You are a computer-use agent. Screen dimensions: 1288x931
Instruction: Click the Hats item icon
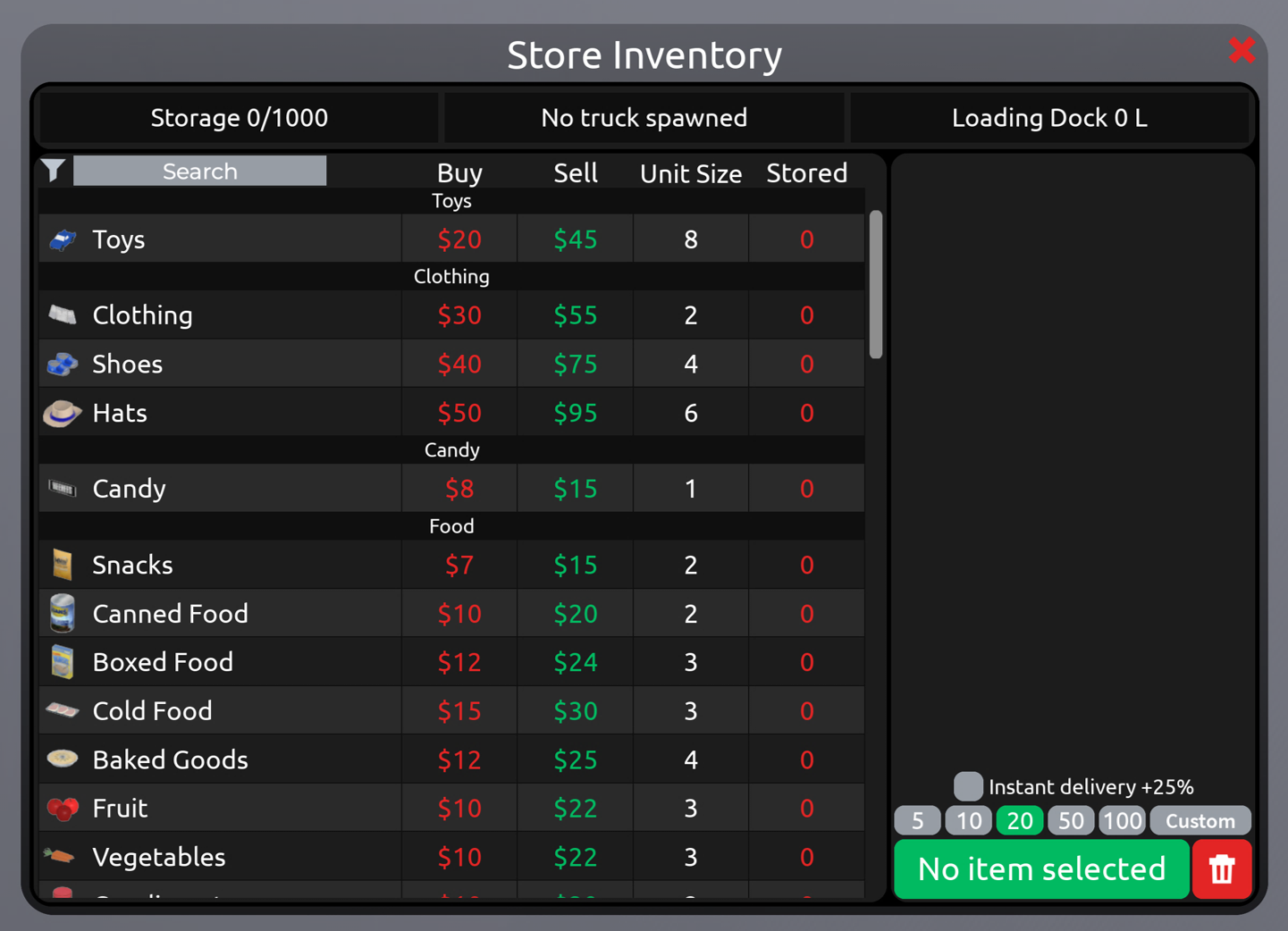pyautogui.click(x=63, y=413)
